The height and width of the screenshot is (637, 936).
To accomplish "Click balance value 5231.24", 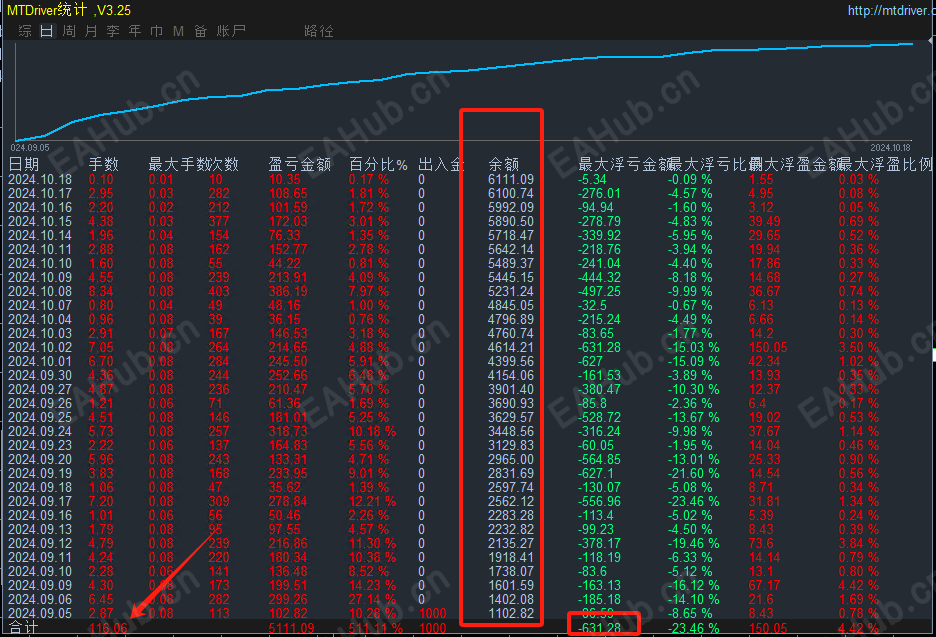I will (x=511, y=291).
